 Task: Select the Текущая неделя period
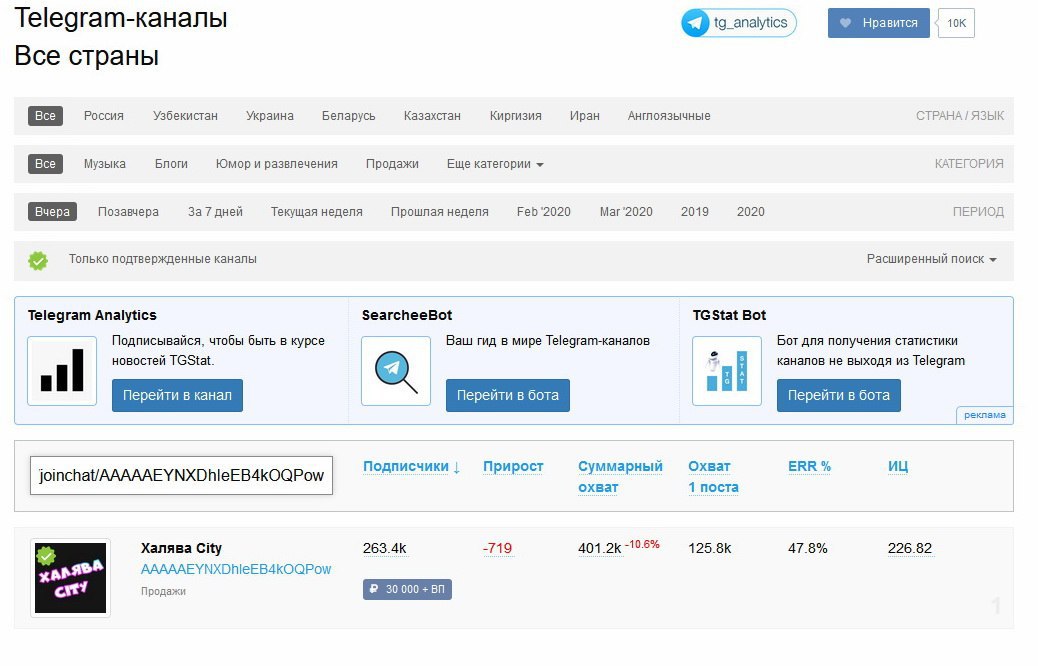point(316,212)
